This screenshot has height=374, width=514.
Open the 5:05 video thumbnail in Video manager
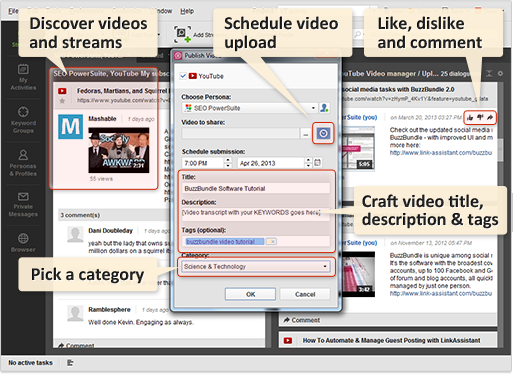coord(358,148)
